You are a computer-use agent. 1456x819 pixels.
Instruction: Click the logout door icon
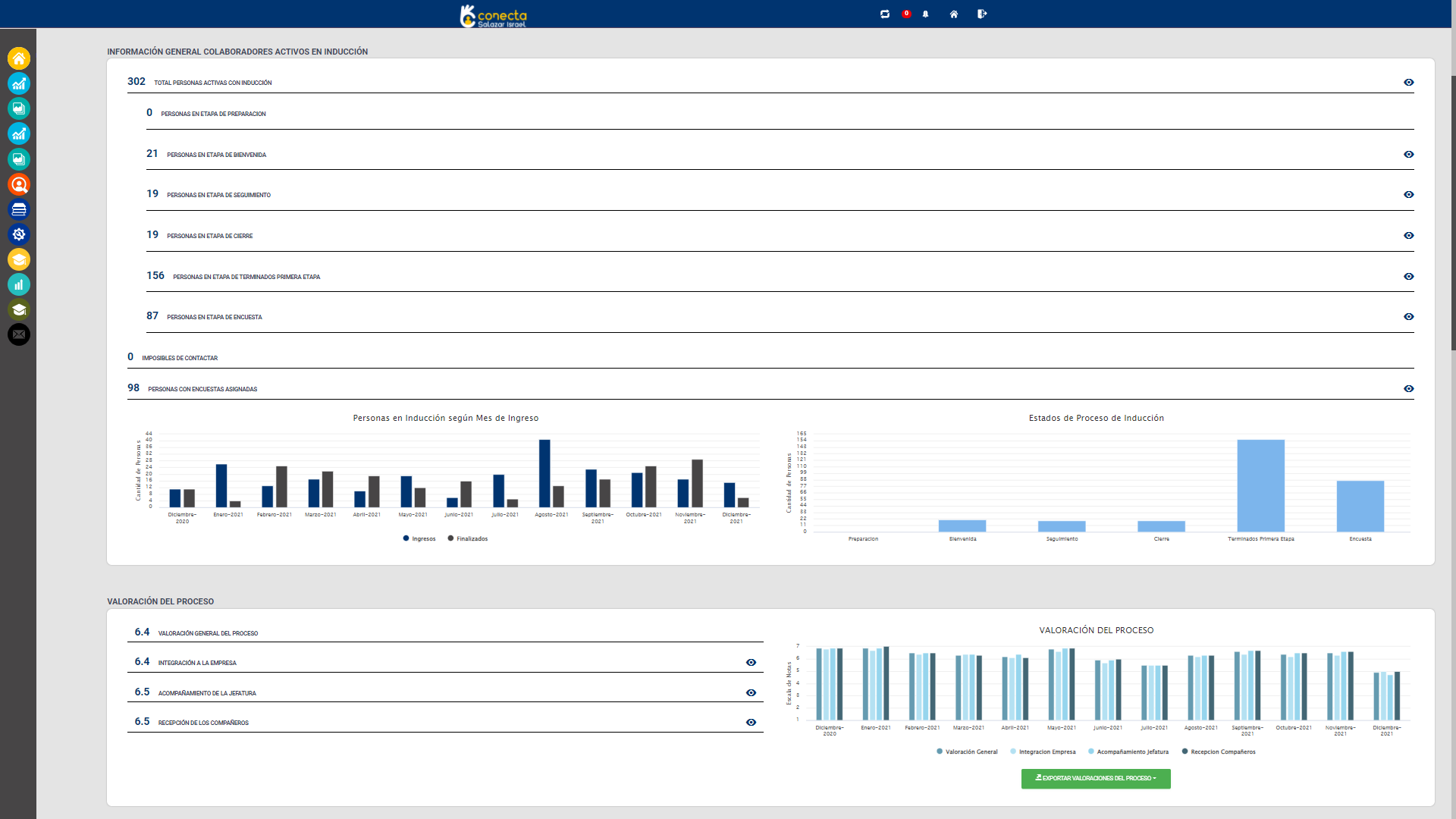(x=982, y=14)
